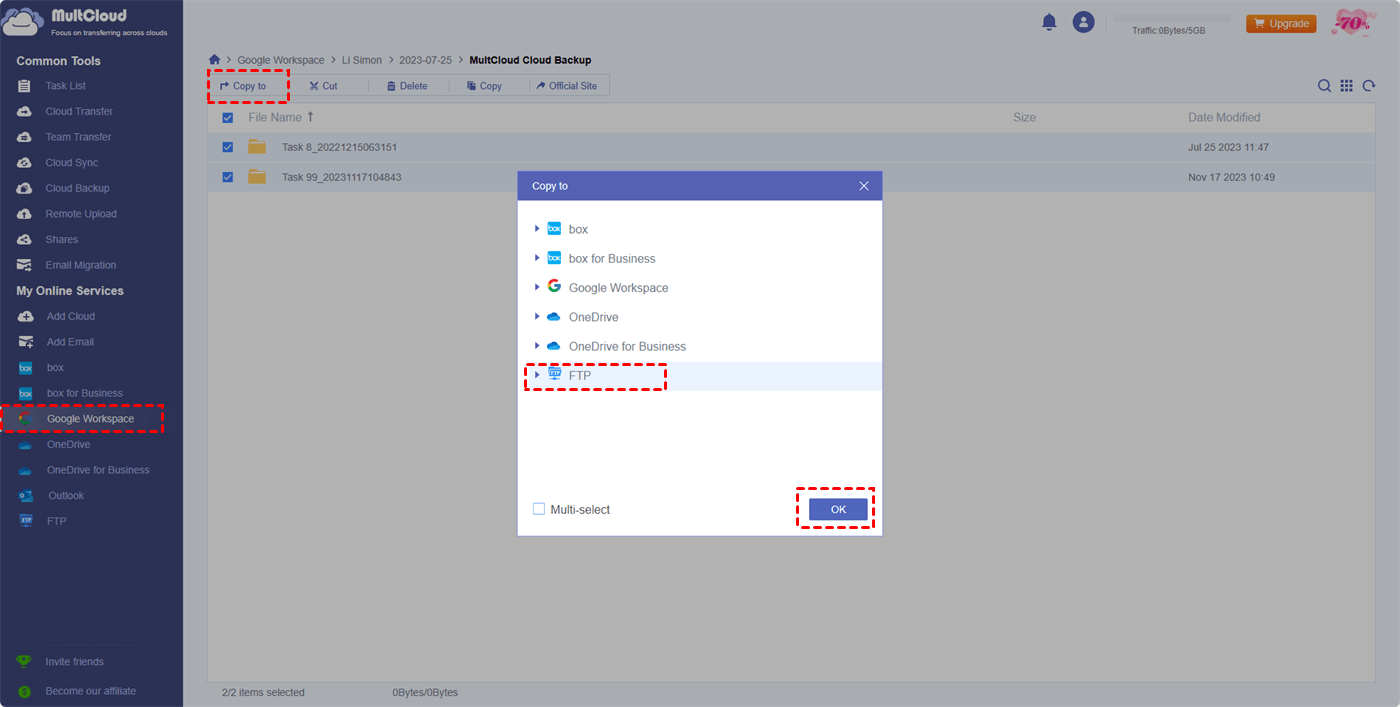This screenshot has height=707, width=1400.
Task: Uncheck the select-all File Name checkbox
Action: [x=228, y=117]
